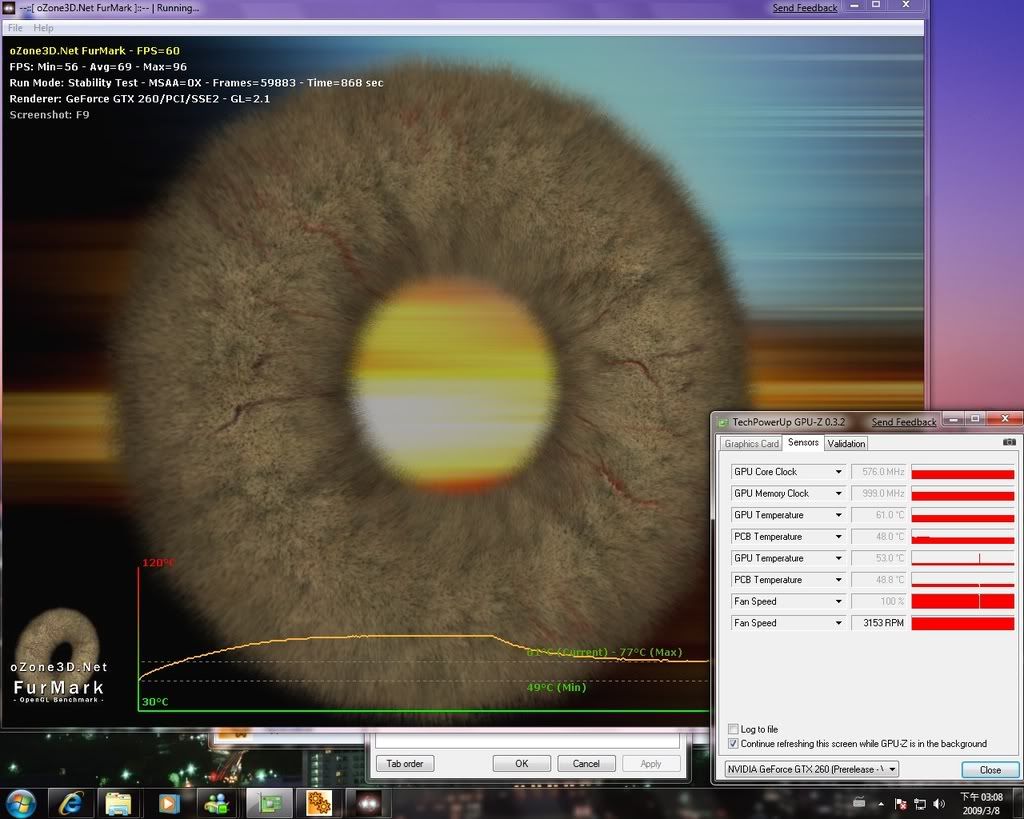This screenshot has width=1024, height=819.
Task: Enable the Log to file checkbox
Action: click(733, 729)
